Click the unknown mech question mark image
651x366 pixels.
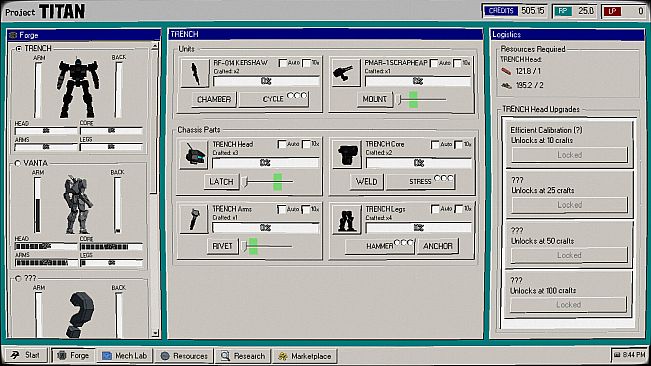80,314
